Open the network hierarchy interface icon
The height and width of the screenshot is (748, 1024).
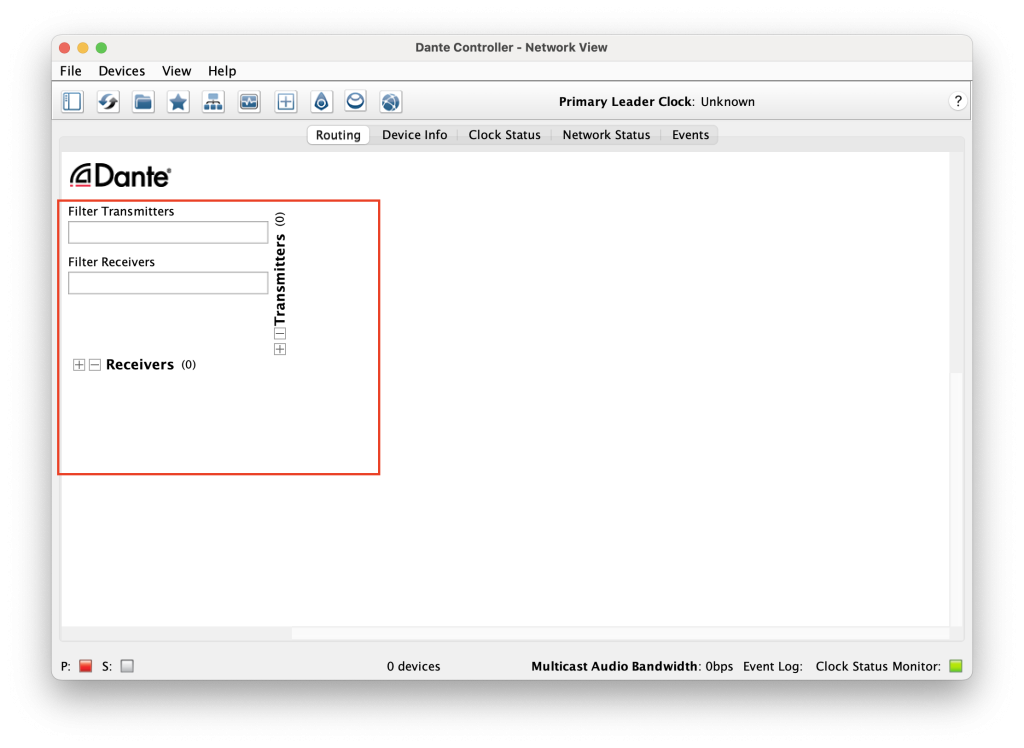point(214,102)
